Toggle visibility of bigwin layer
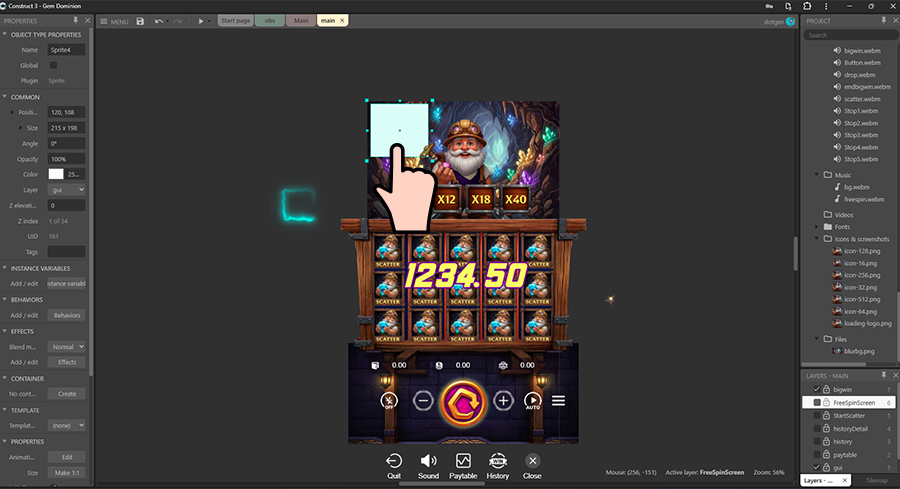Viewport: 900px width, 489px height. 817,389
